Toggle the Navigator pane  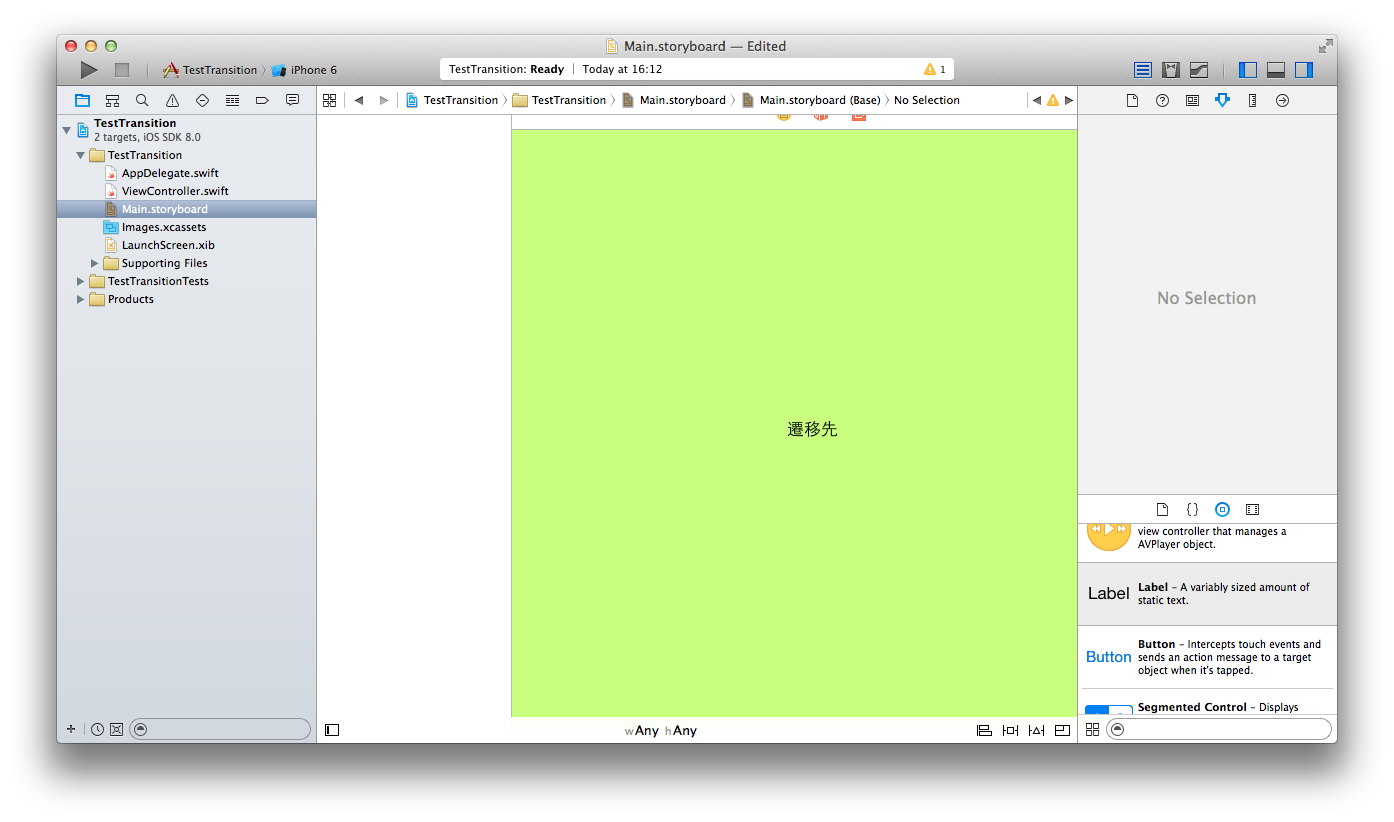tap(1248, 70)
